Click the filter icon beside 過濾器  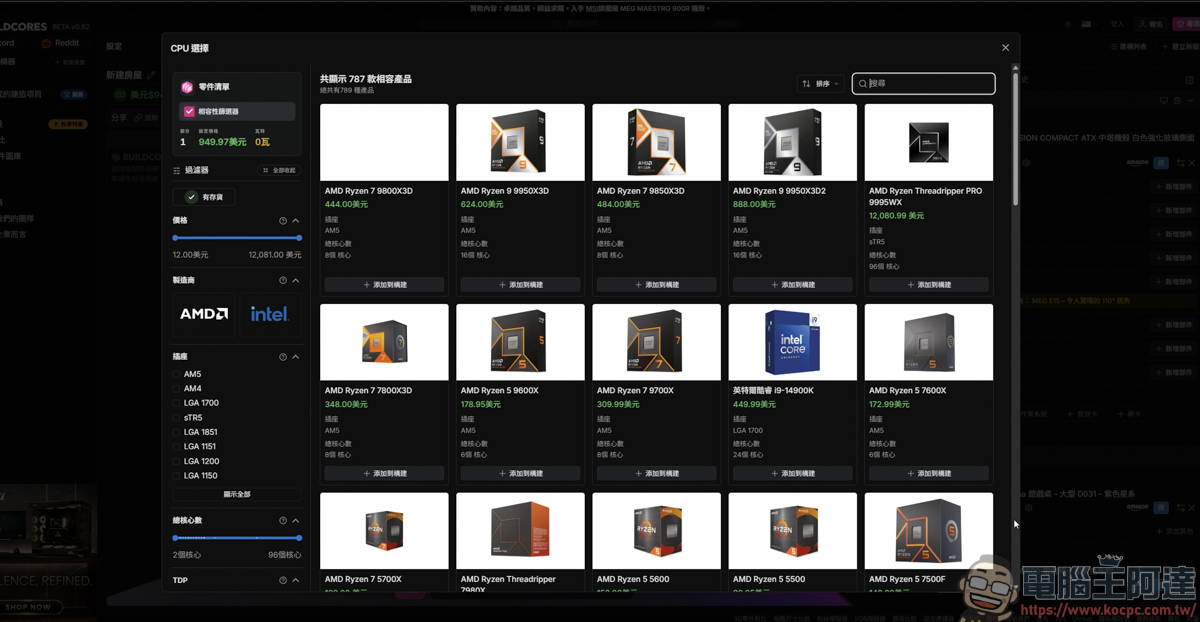click(x=177, y=171)
